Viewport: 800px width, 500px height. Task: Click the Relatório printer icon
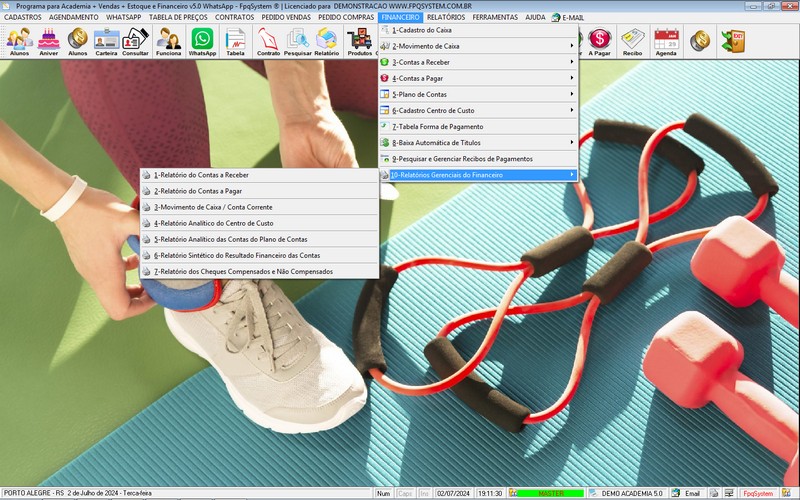coord(327,41)
